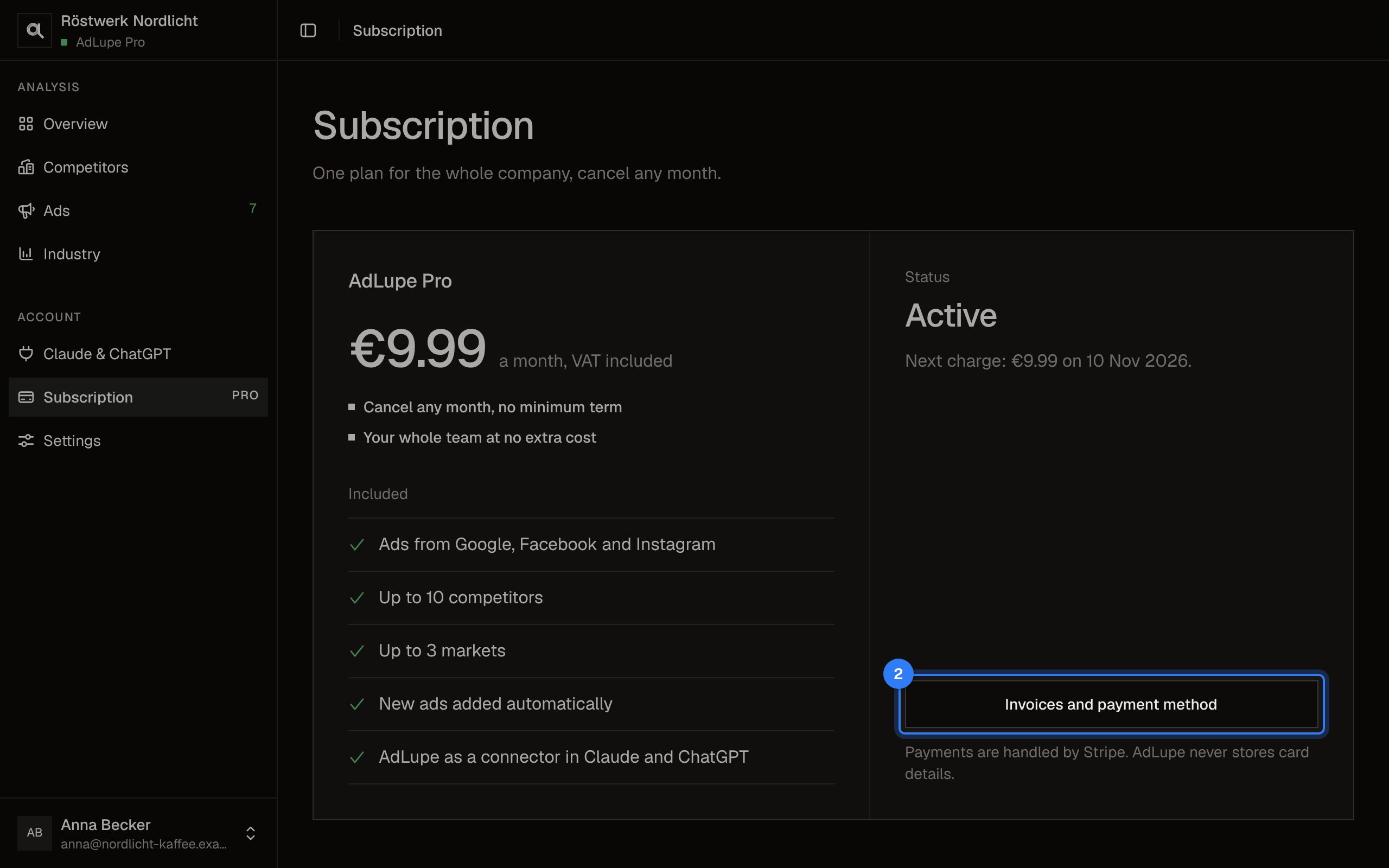Viewport: 1389px width, 868px height.
Task: Click the checkmark beside the connector feature
Action: (x=357, y=757)
